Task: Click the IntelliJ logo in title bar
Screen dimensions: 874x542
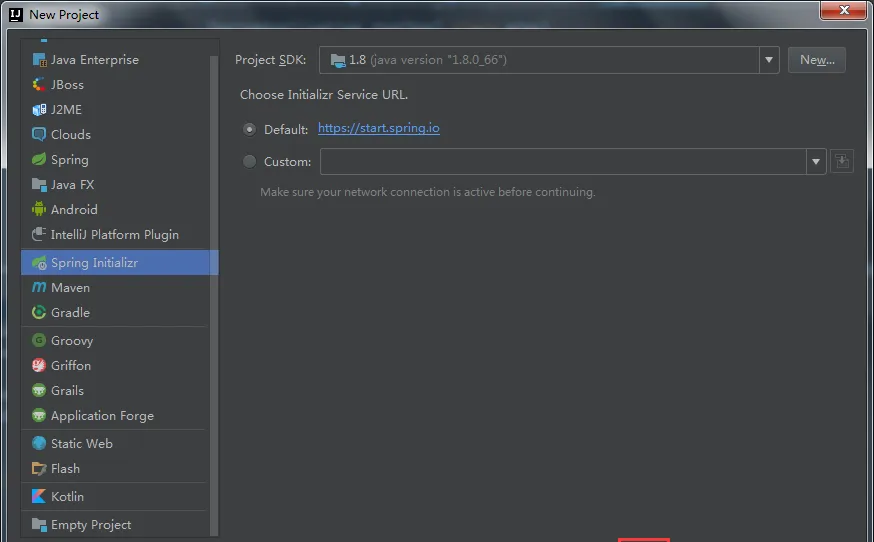Action: tap(16, 14)
